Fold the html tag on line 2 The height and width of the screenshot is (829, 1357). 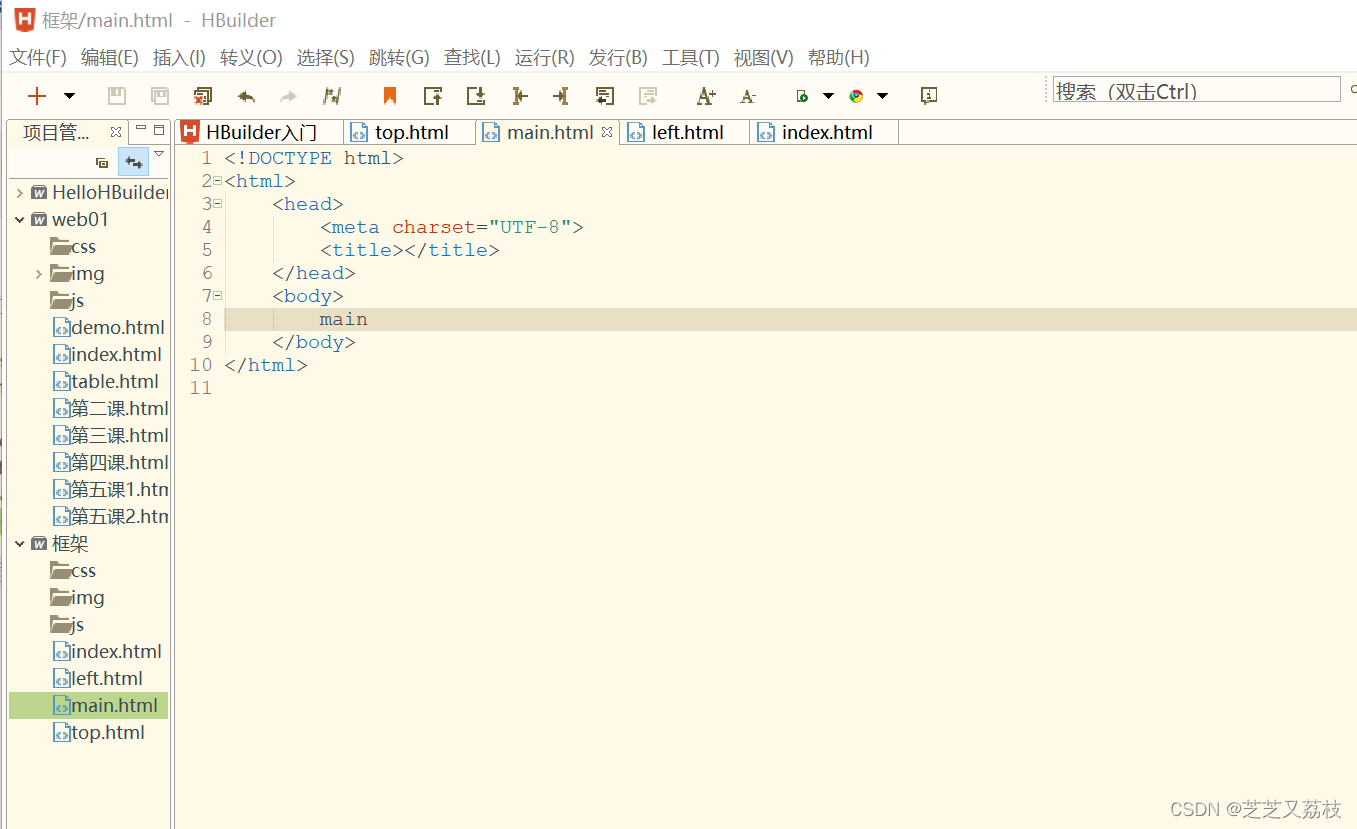(x=217, y=181)
